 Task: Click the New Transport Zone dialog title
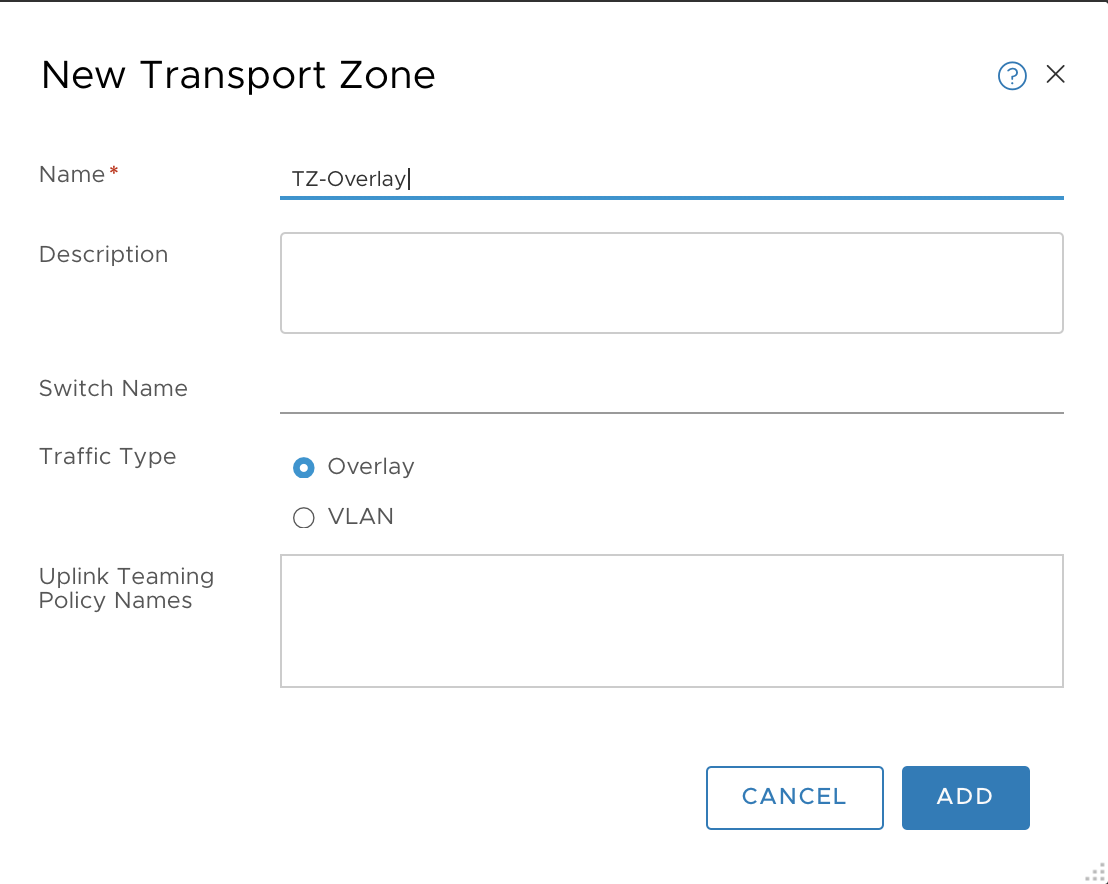(238, 75)
